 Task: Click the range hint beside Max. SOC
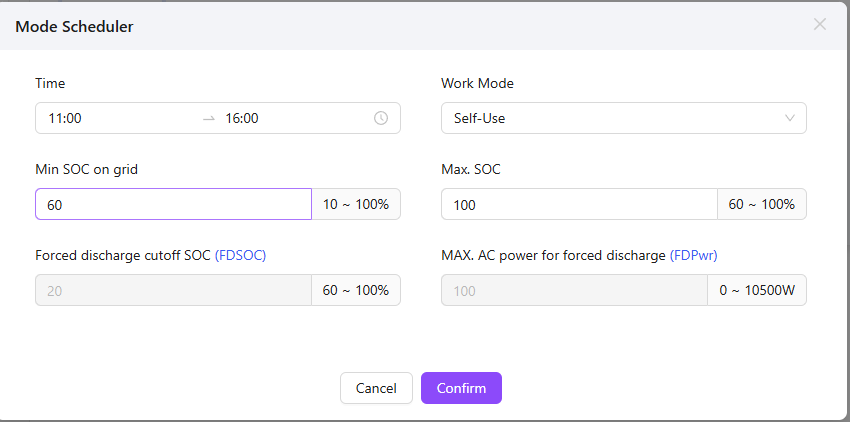pos(762,204)
